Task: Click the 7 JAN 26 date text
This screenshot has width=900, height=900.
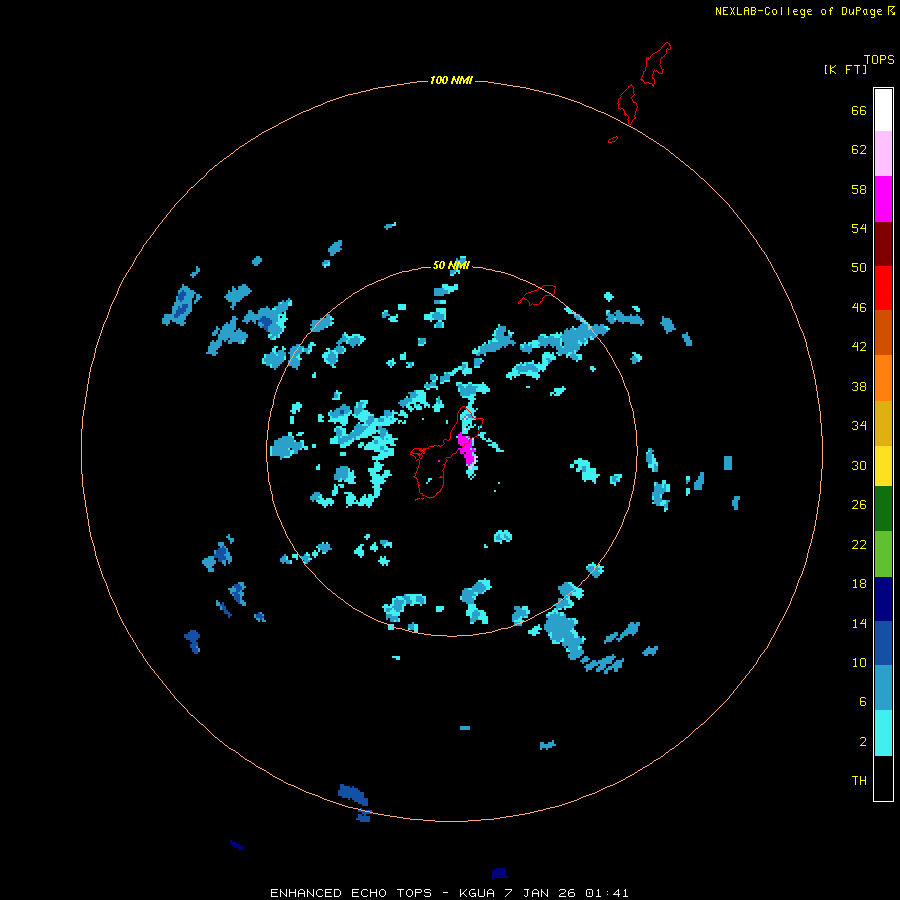Action: pos(540,893)
